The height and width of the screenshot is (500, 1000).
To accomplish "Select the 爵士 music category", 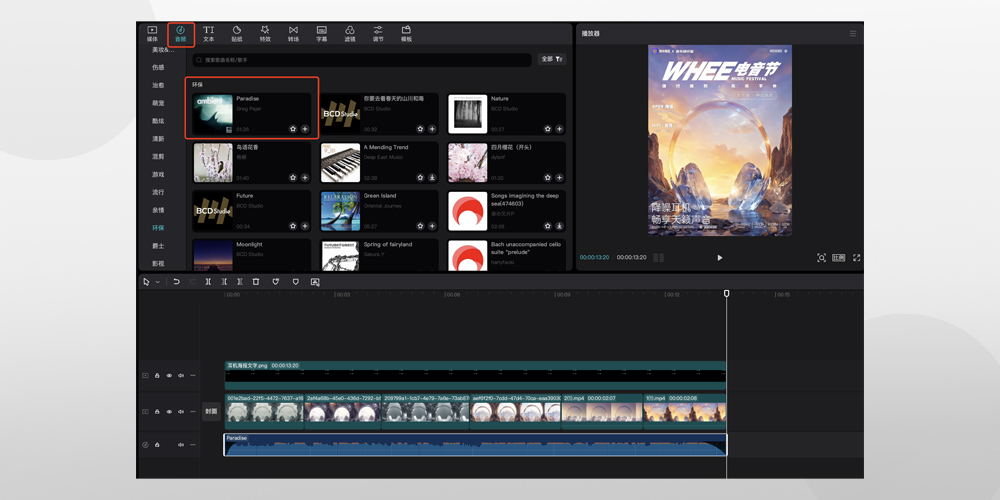I will 158,246.
